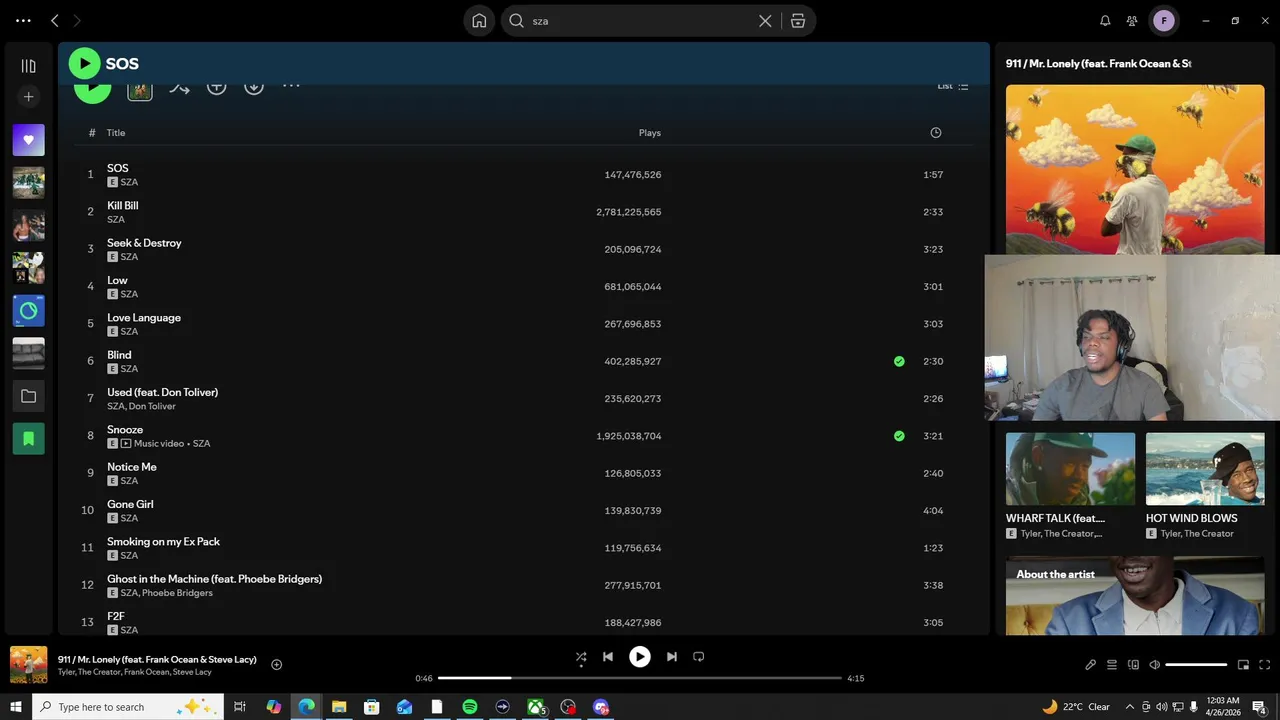Toggle album shuffle icon below the header
The height and width of the screenshot is (720, 1280).
(179, 88)
